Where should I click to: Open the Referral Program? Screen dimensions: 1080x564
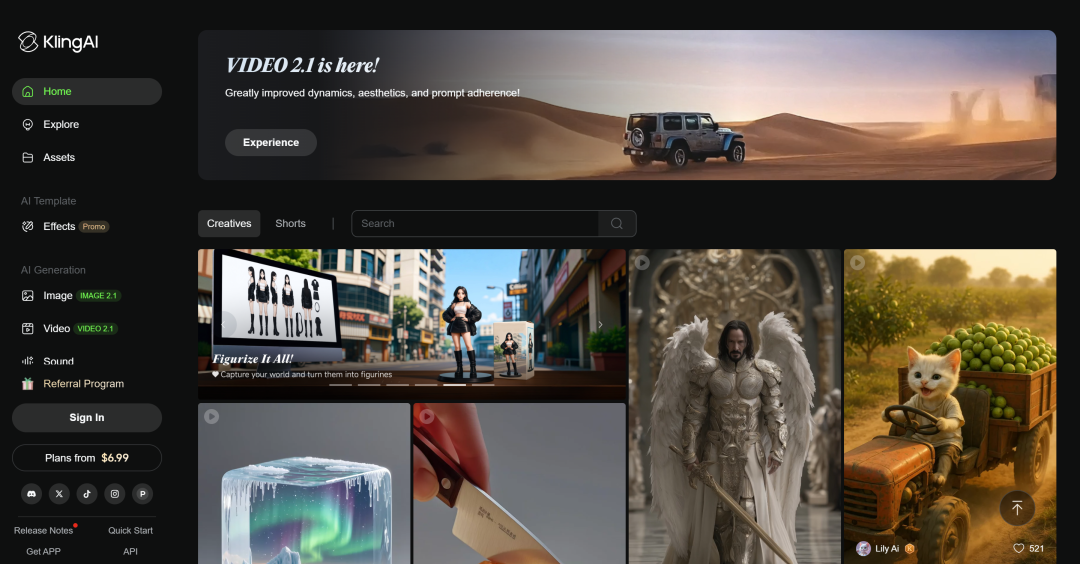pos(83,384)
